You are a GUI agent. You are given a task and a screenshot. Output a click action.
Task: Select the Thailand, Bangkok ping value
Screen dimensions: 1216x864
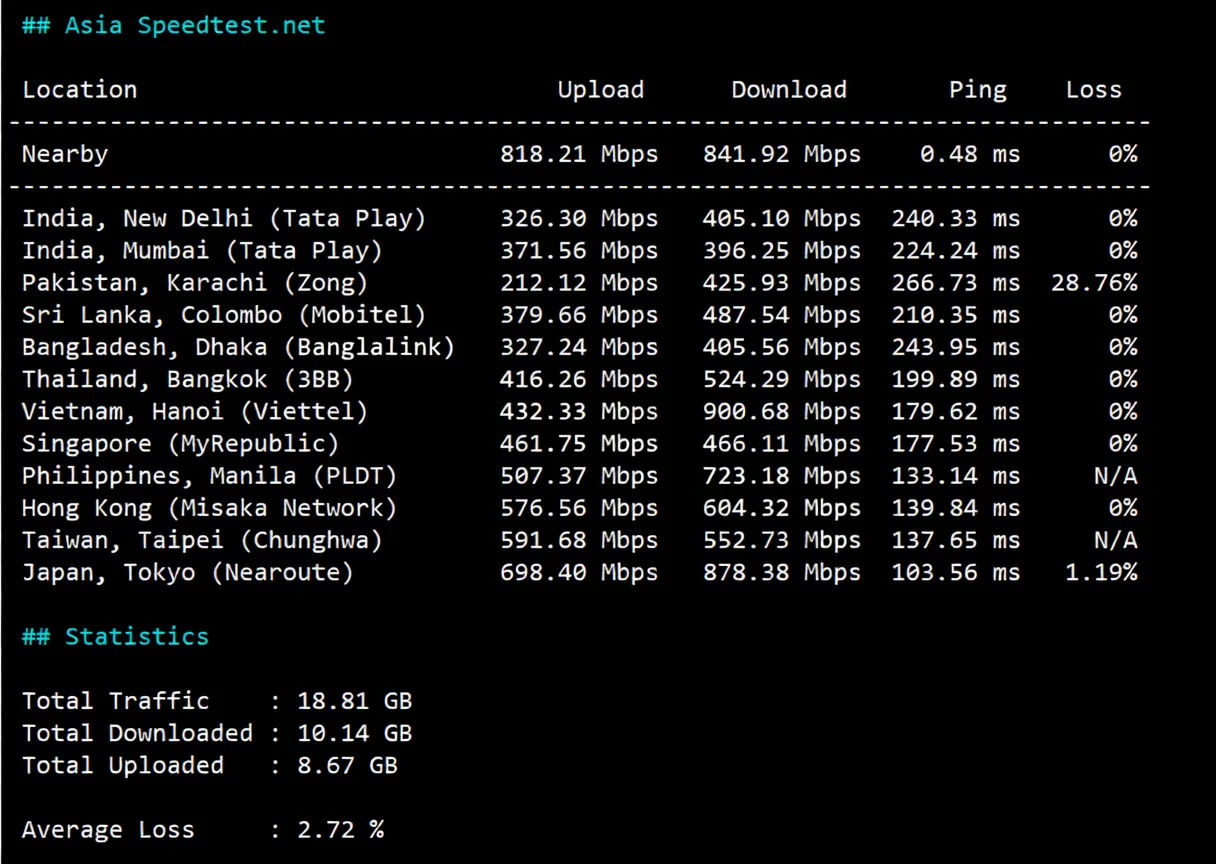point(953,378)
